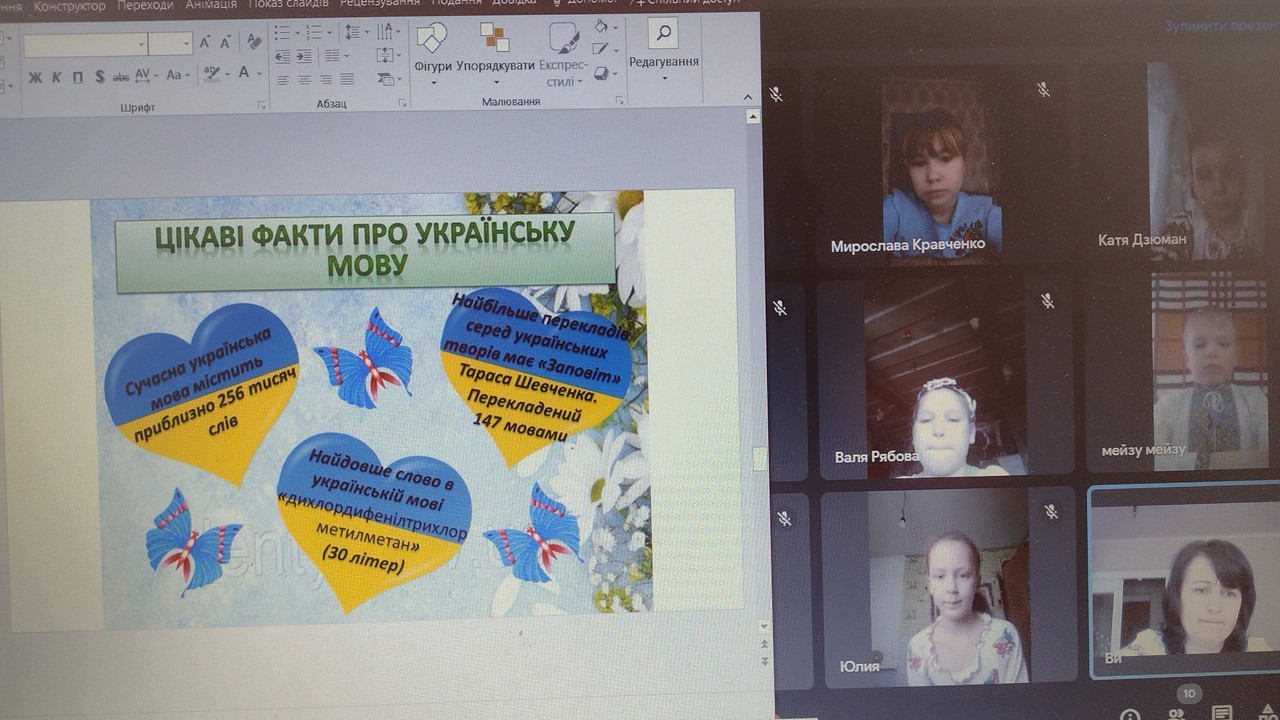Go to next slide arrow below scrollbar
Image resolution: width=1280 pixels, height=720 pixels.
pyautogui.click(x=766, y=661)
